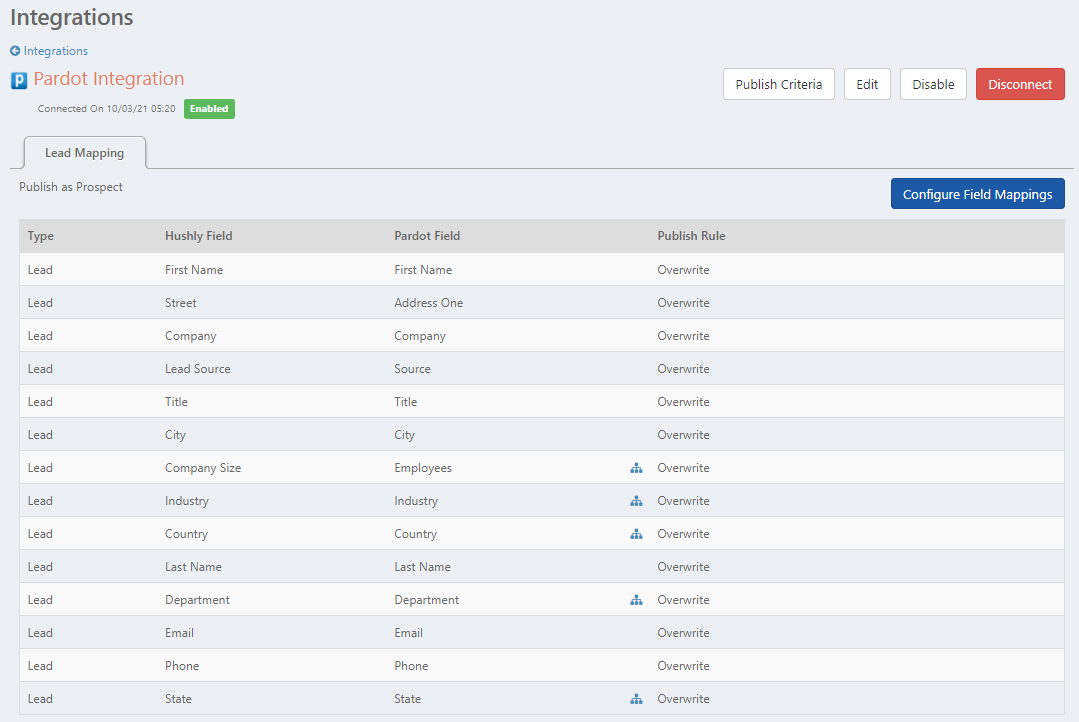Click the Overwrite rule in Email row
The height and width of the screenshot is (722, 1079).
pyautogui.click(x=683, y=633)
